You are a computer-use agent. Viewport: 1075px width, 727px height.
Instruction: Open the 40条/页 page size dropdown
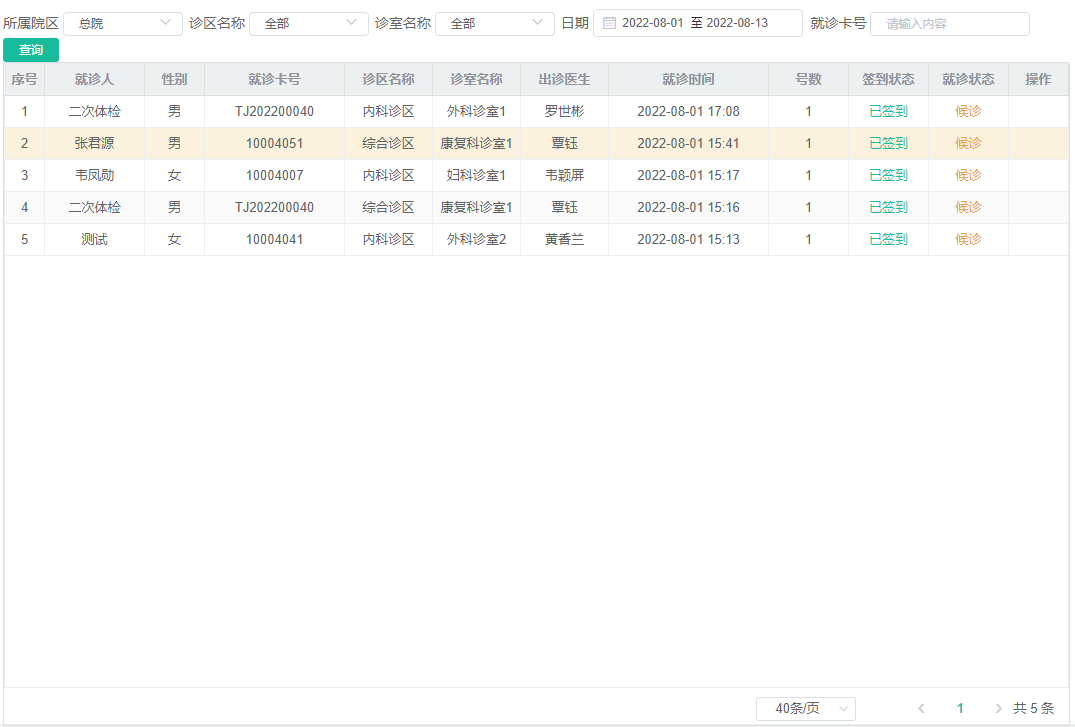(x=806, y=708)
